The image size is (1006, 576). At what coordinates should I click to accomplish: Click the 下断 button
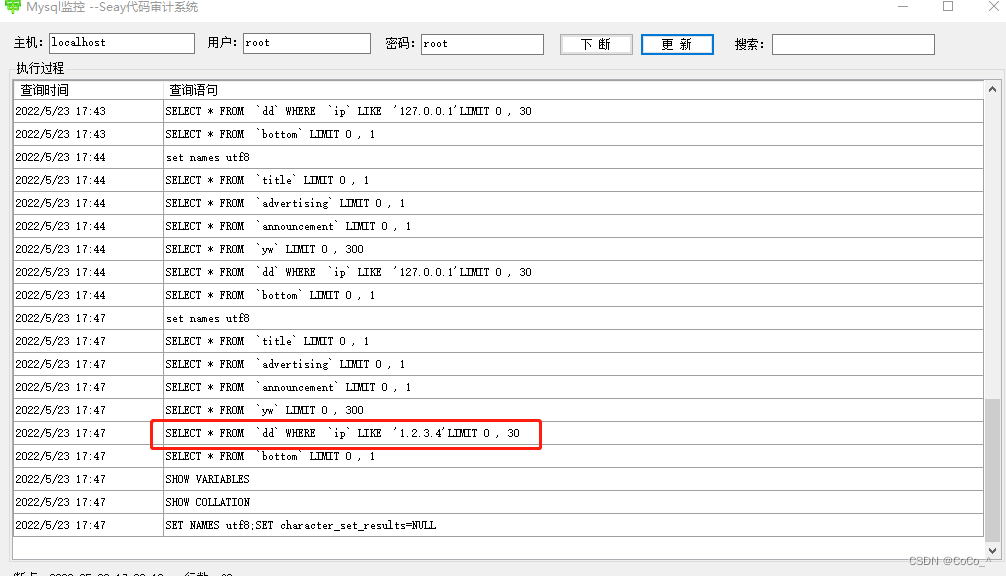pyautogui.click(x=596, y=44)
